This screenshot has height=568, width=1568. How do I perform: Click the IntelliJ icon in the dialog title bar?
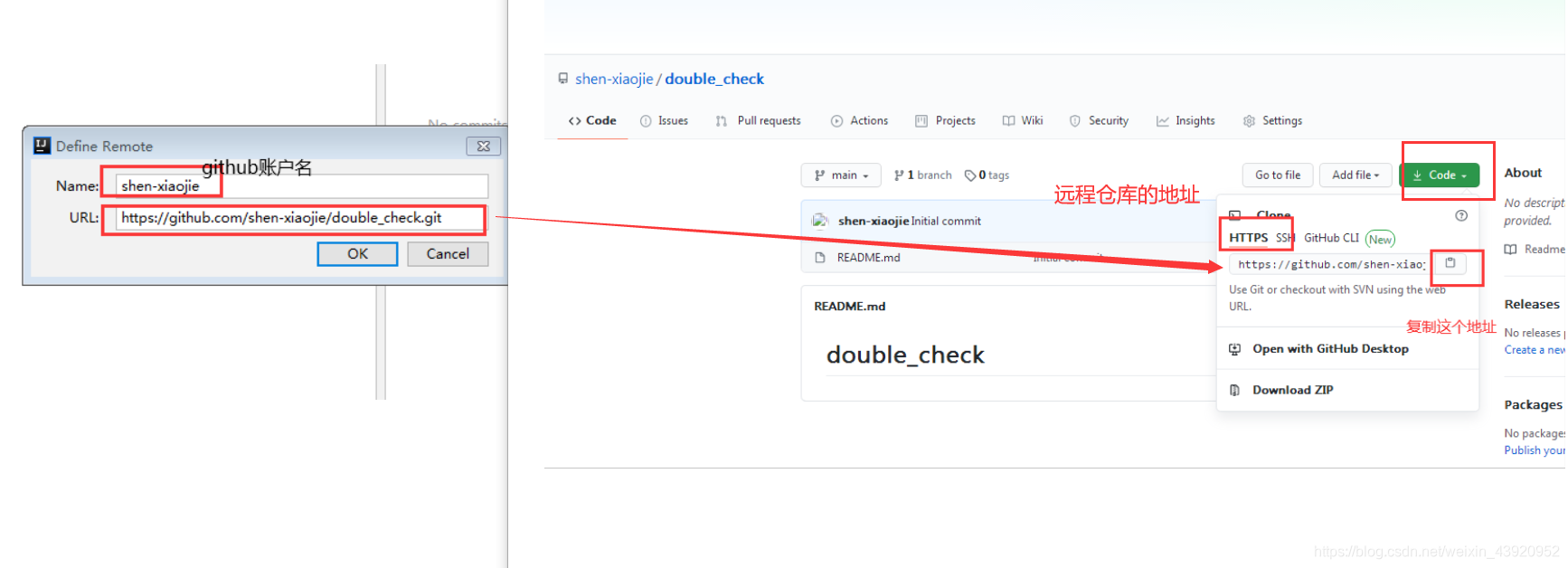42,146
